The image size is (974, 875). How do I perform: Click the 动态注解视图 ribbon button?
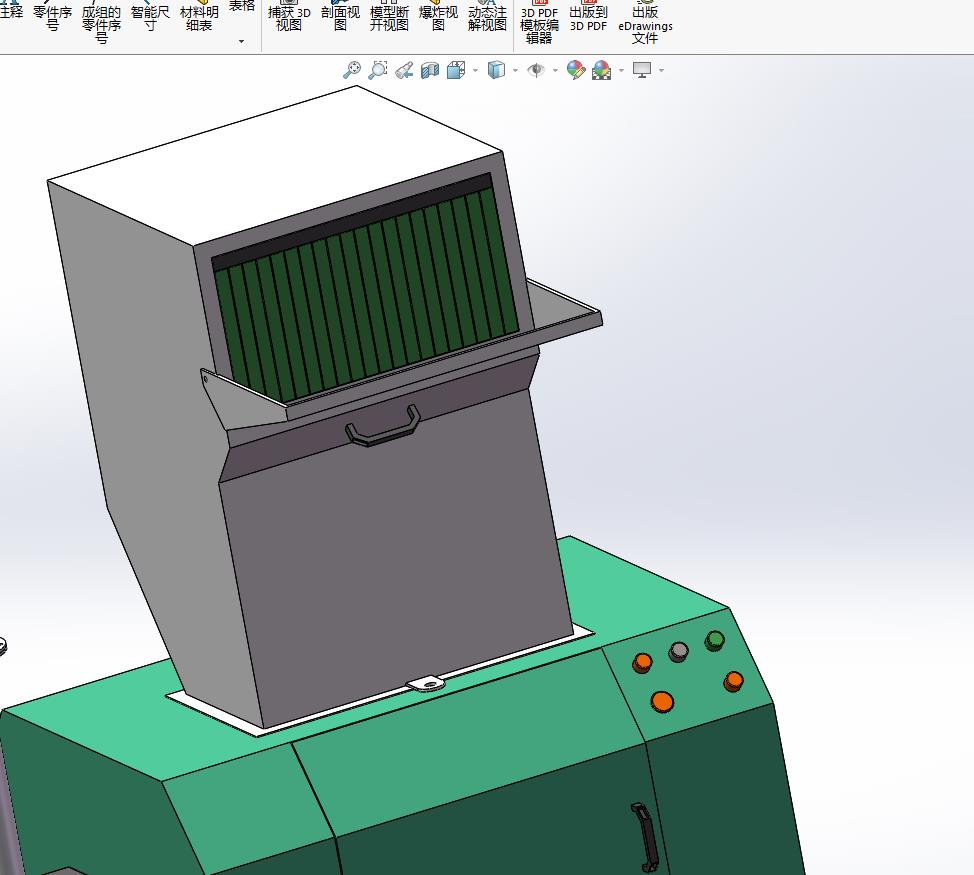pos(488,17)
